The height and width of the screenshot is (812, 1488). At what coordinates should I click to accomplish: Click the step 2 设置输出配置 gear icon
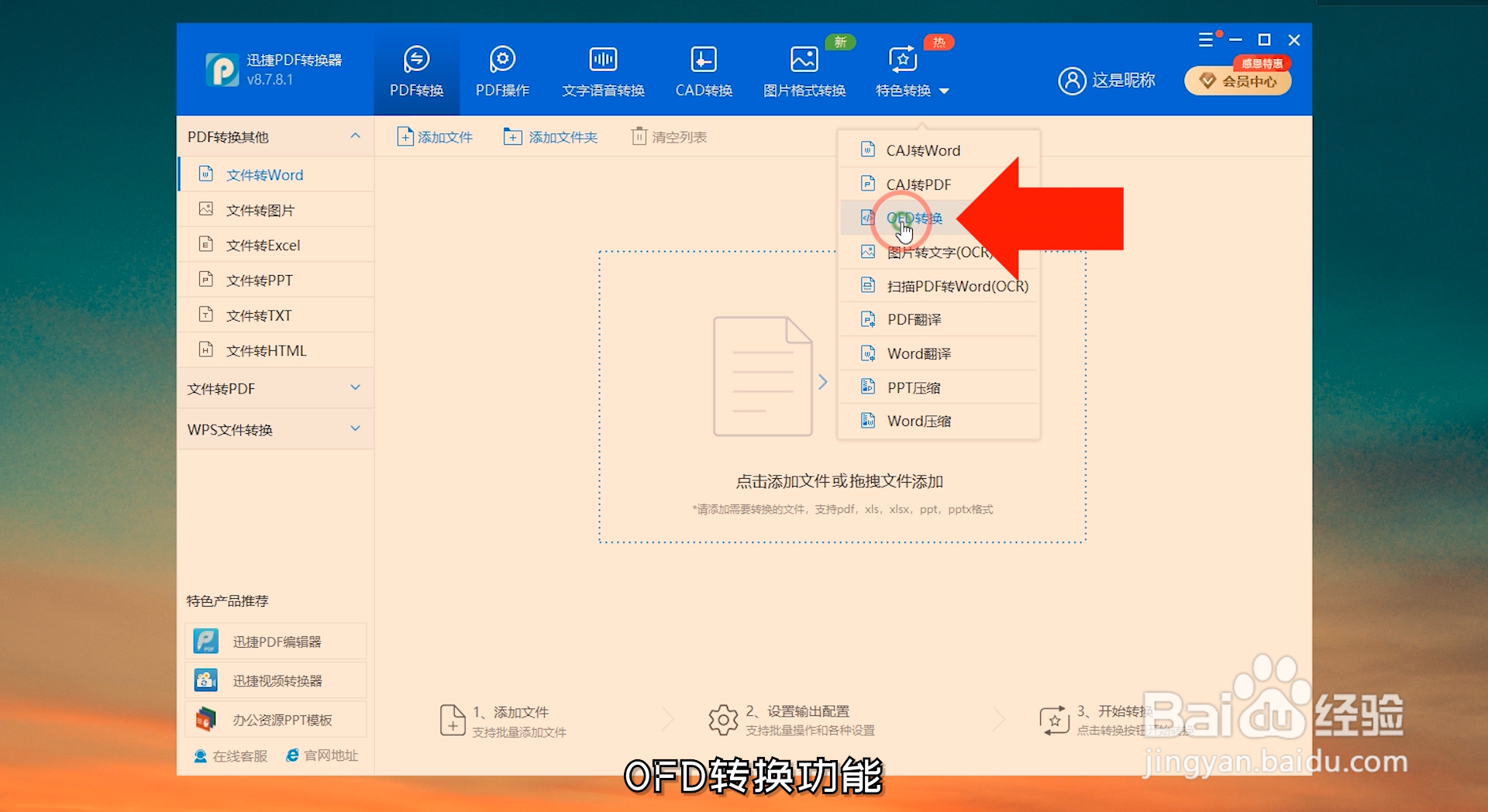coord(723,721)
